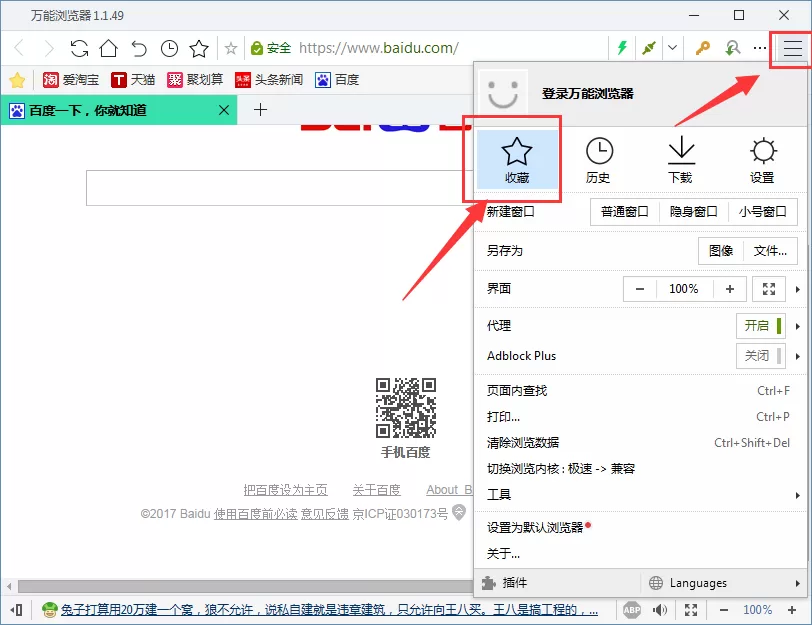Click the undo closed tab icon

(x=139, y=48)
